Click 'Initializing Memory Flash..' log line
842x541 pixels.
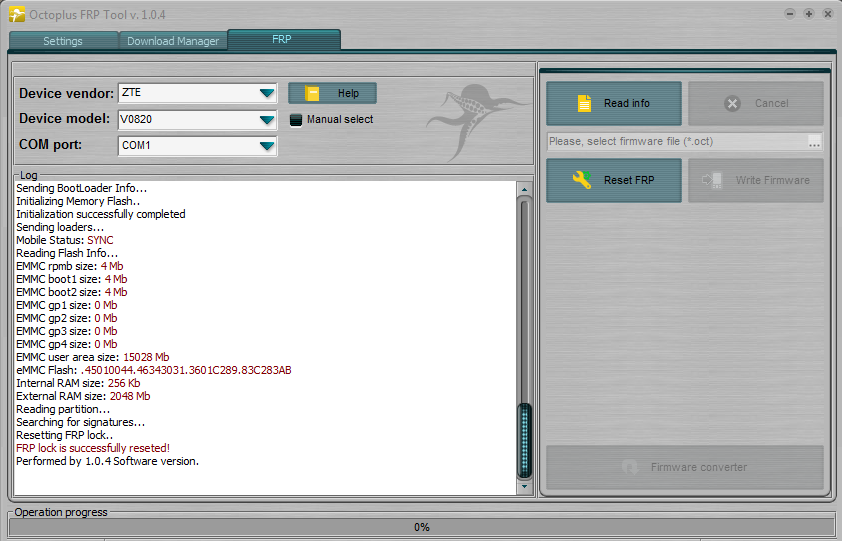click(78, 201)
